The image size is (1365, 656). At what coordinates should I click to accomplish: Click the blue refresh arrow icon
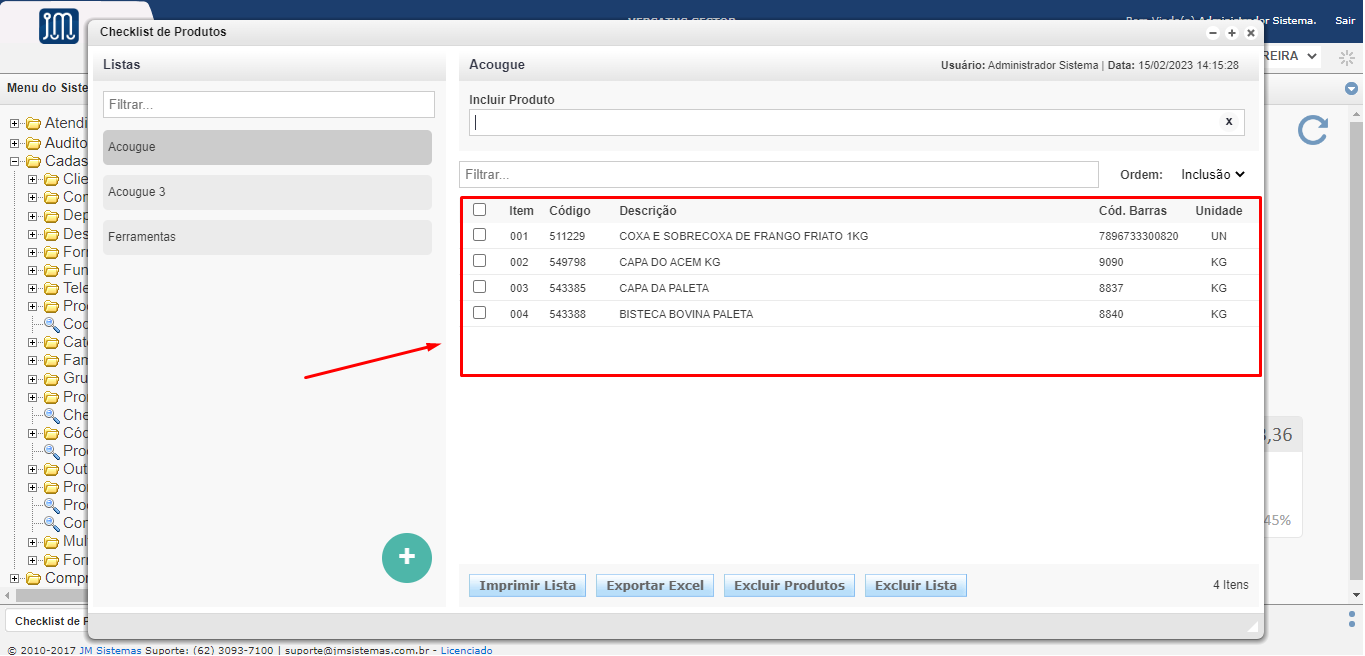pyautogui.click(x=1313, y=130)
